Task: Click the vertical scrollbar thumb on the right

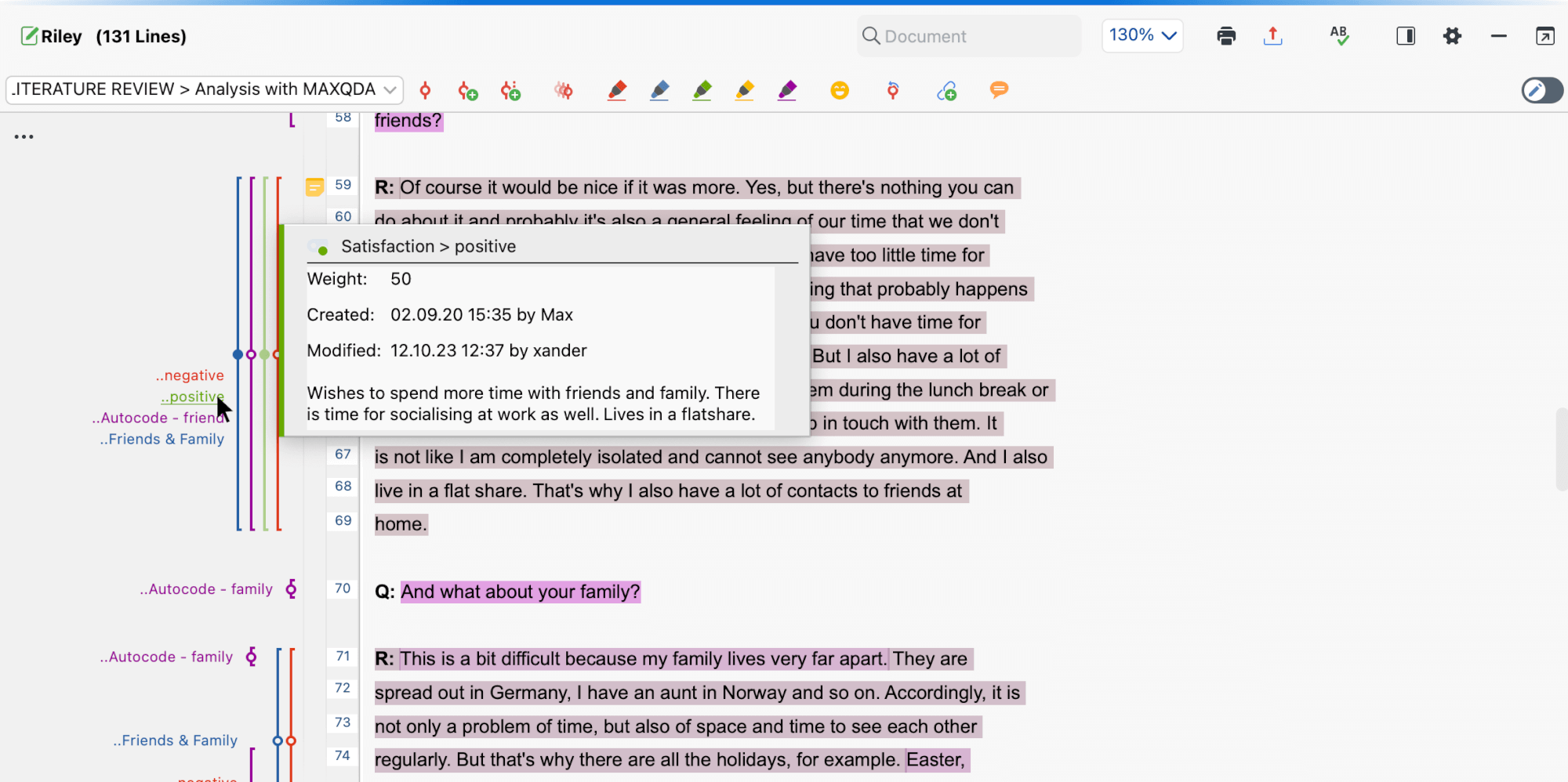Action: click(x=1561, y=449)
